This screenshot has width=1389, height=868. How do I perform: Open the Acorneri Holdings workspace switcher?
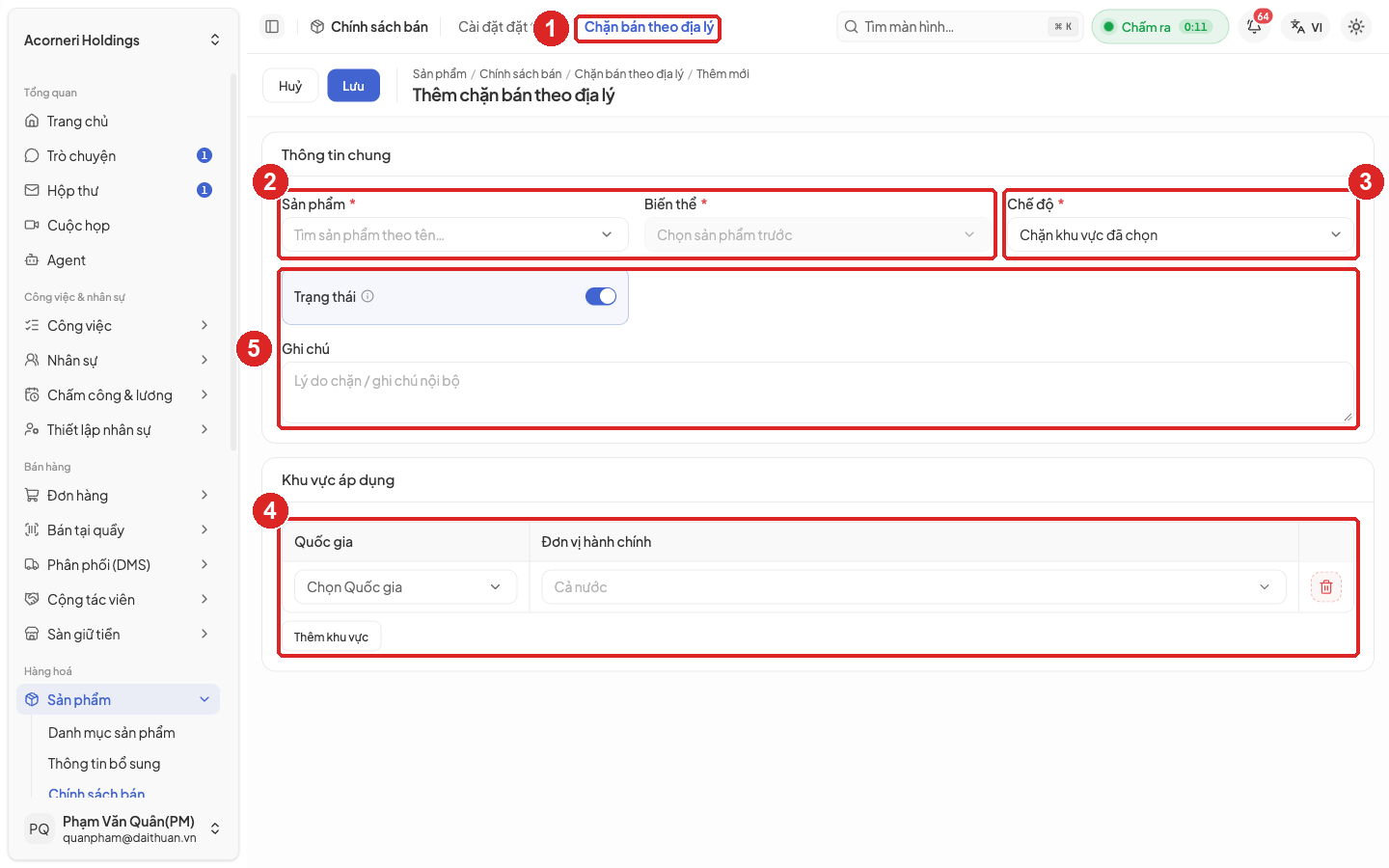tap(122, 41)
